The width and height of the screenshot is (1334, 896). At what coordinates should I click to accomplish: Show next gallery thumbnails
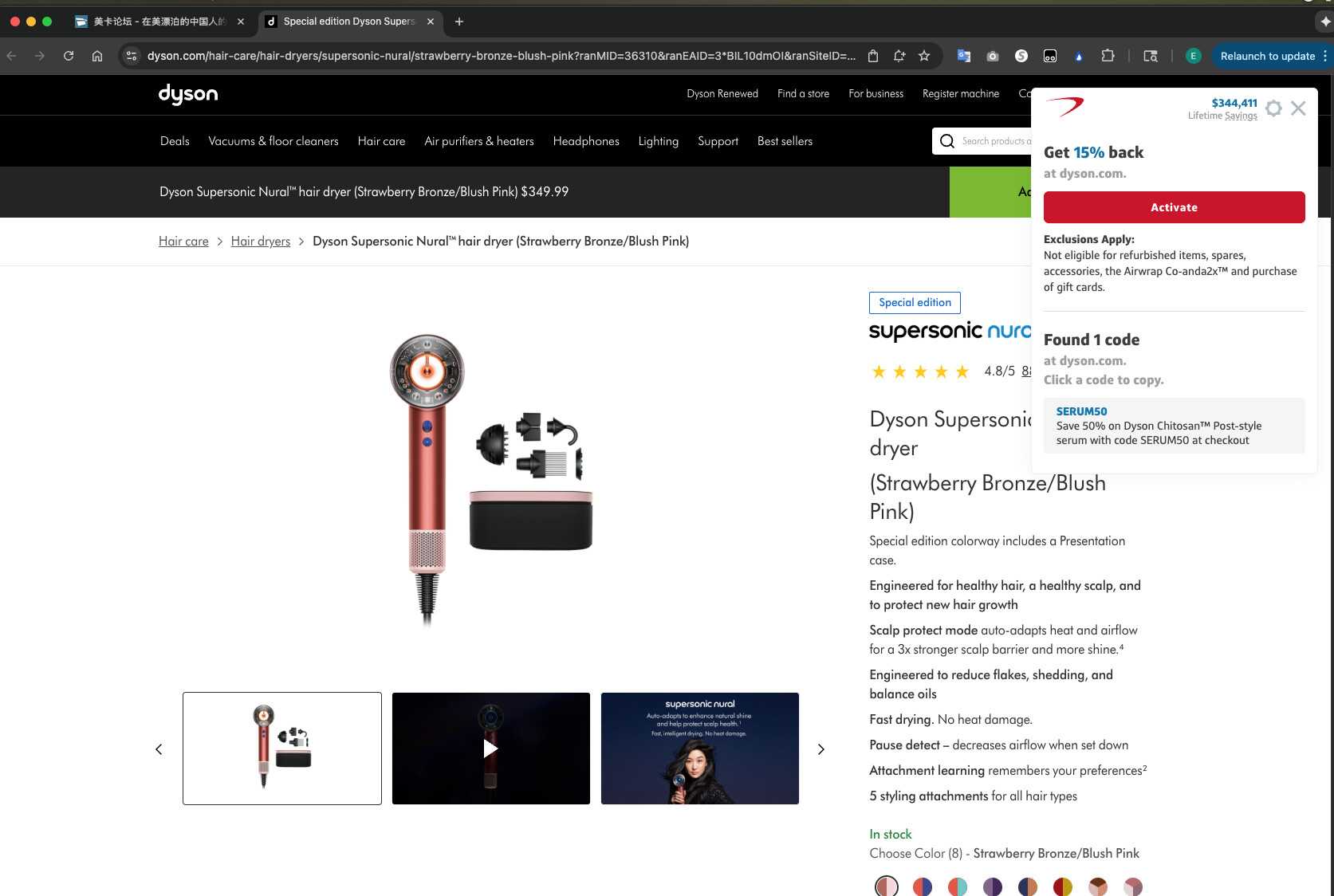[x=820, y=749]
